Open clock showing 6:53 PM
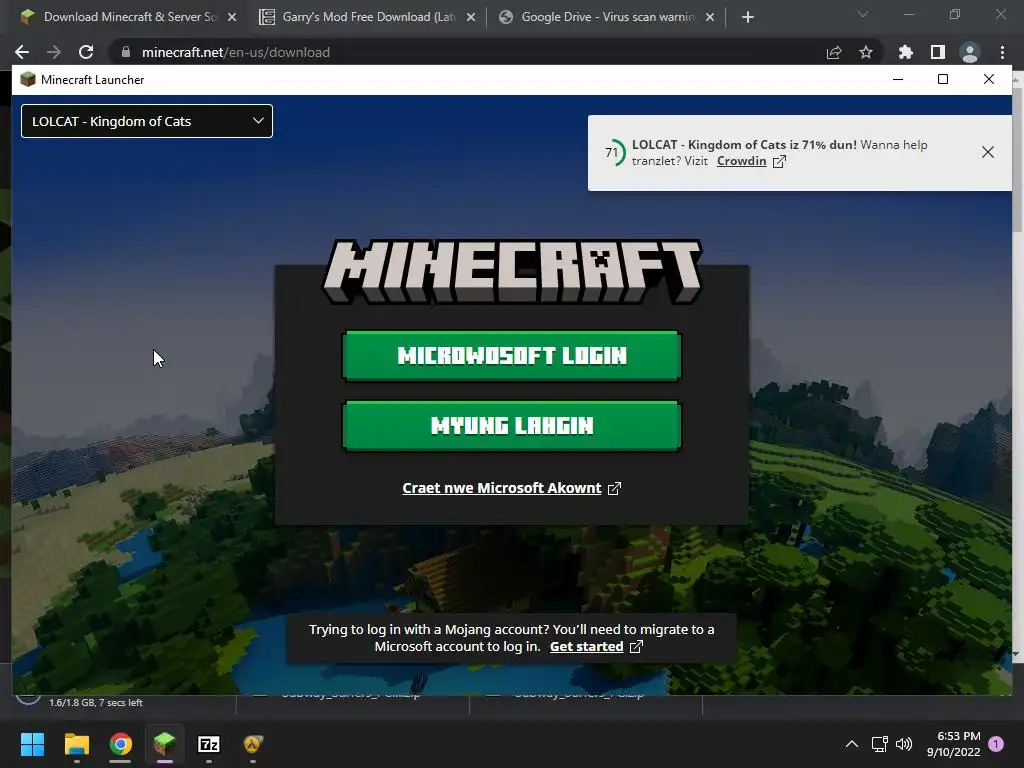 (x=953, y=744)
